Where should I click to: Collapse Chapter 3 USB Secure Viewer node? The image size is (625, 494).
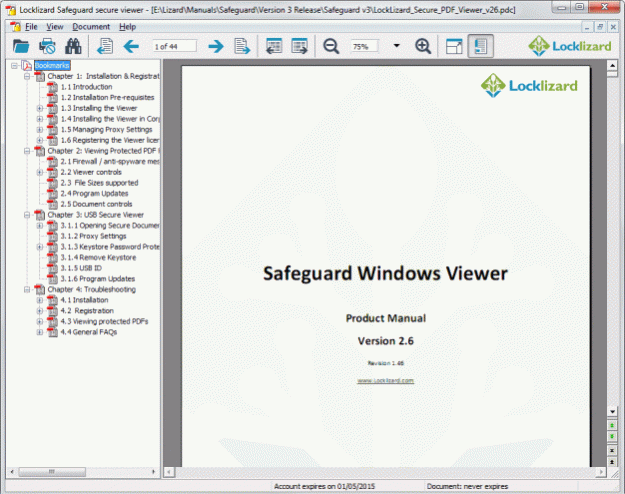(x=27, y=215)
